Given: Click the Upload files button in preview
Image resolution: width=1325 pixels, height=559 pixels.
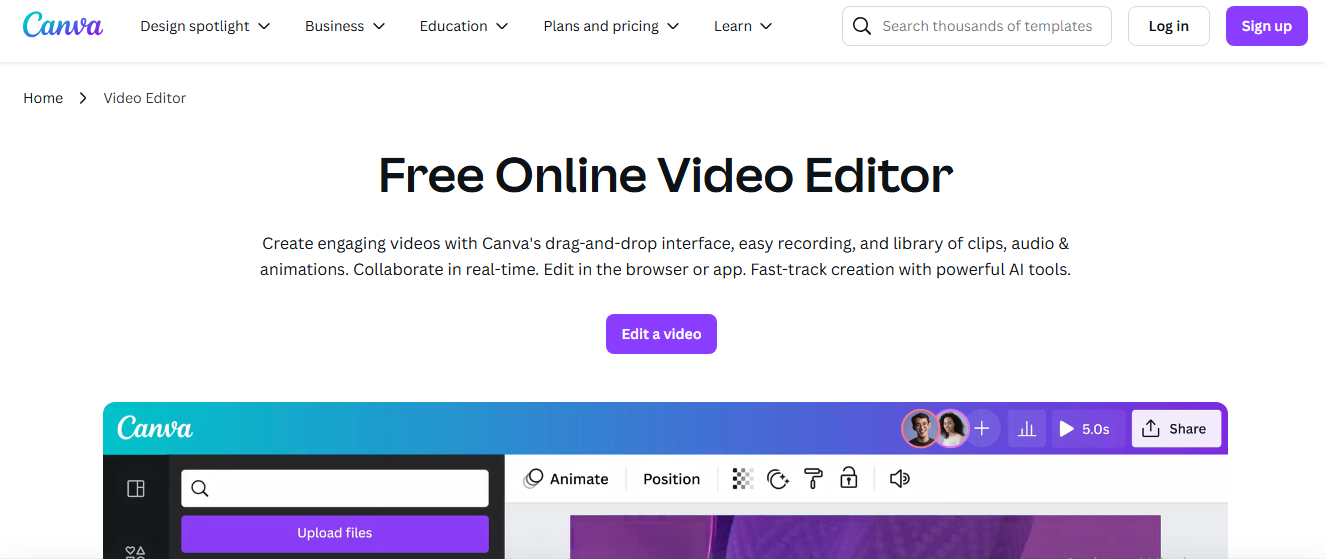Looking at the screenshot, I should pos(335,533).
